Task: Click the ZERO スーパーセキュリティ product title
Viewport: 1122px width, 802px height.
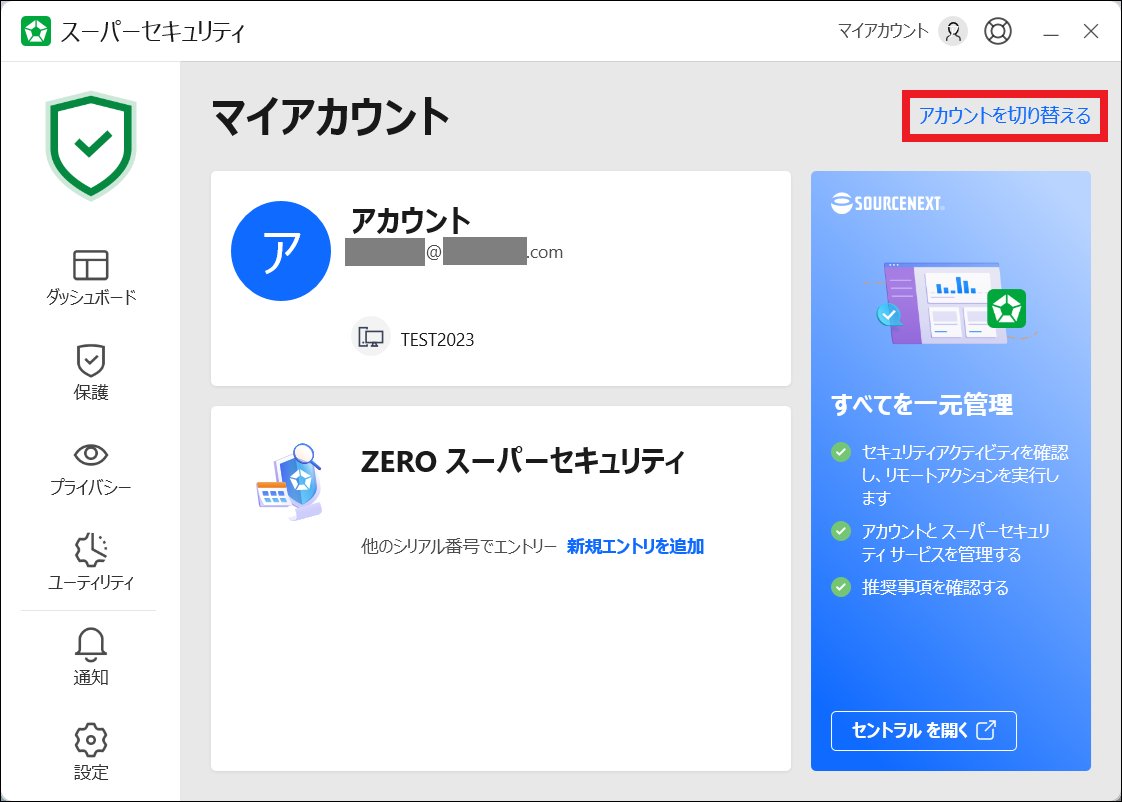Action: tap(522, 461)
